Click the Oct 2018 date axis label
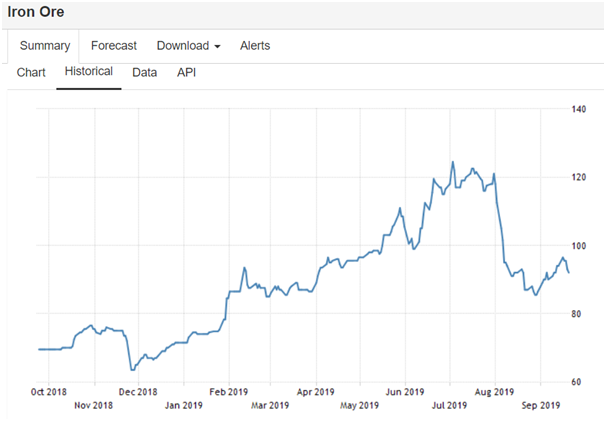 point(49,392)
